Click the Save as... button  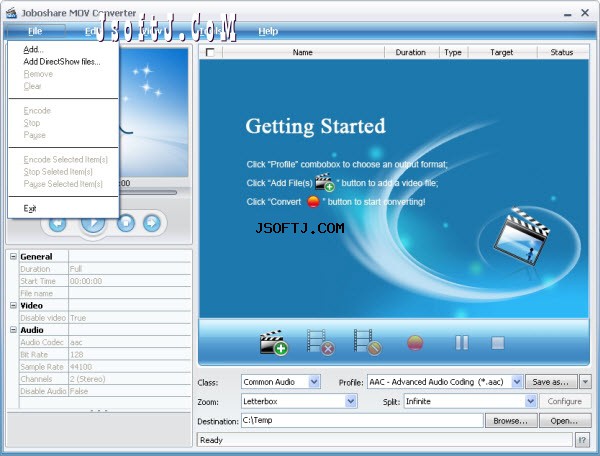551,382
